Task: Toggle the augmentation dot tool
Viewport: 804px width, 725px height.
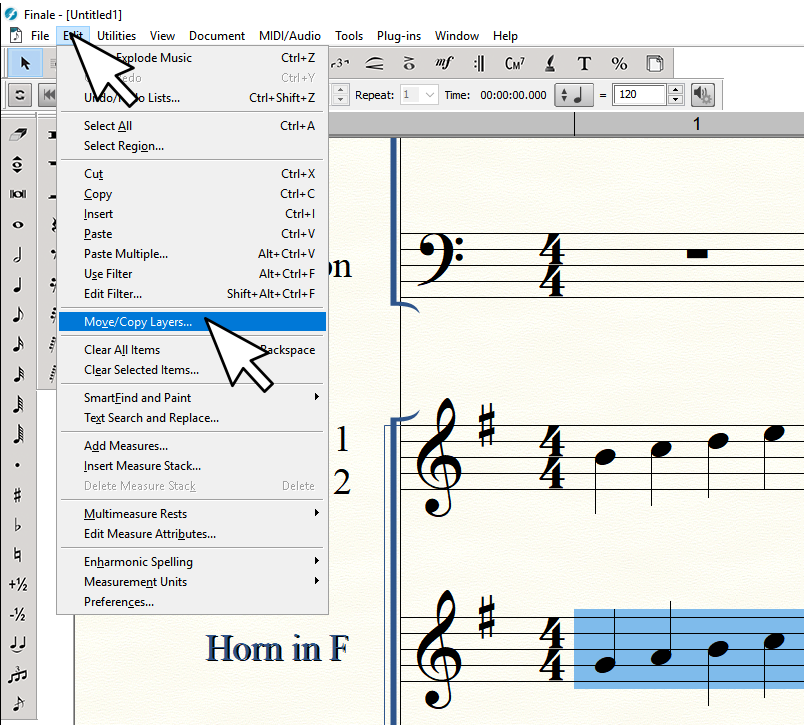Action: 18,465
